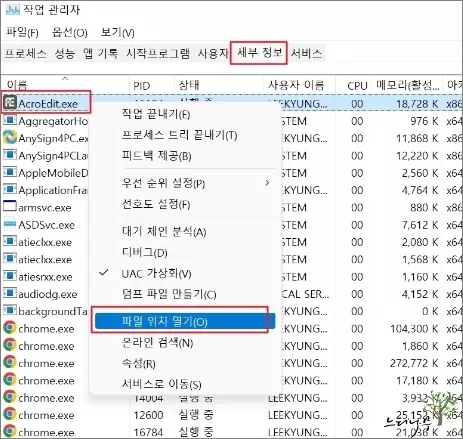
Task: Sort by the 이름 column header
Action: (x=65, y=84)
